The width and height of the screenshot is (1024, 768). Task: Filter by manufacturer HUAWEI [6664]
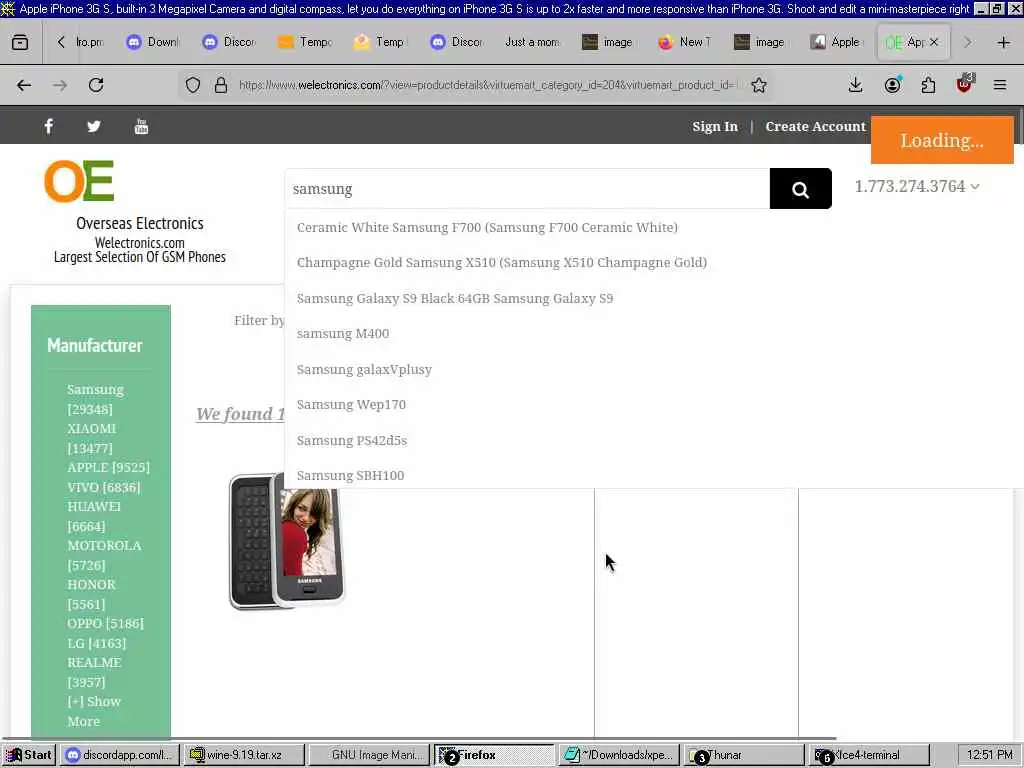click(x=94, y=516)
